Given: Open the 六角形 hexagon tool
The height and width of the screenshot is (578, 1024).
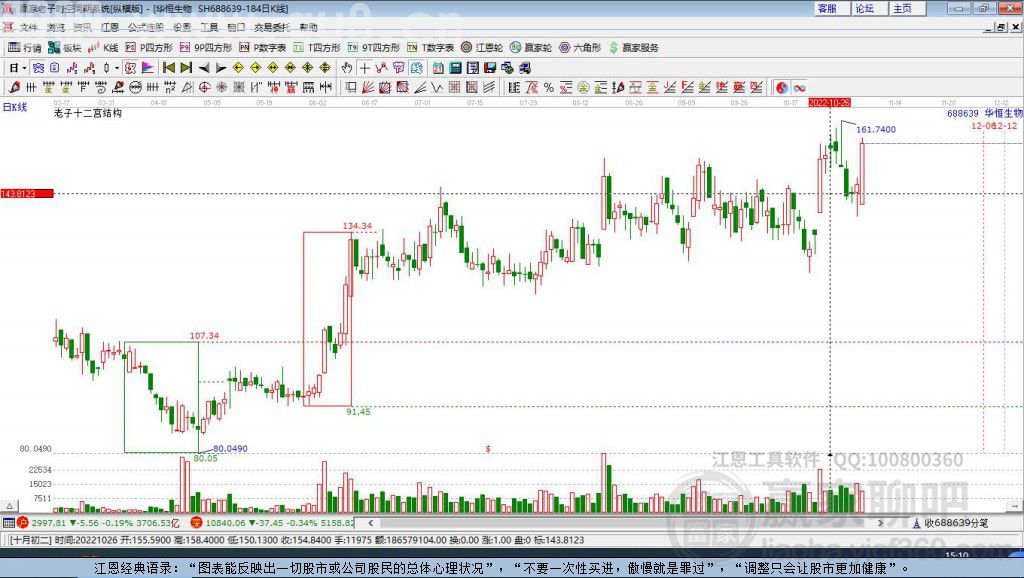Looking at the screenshot, I should click(580, 48).
